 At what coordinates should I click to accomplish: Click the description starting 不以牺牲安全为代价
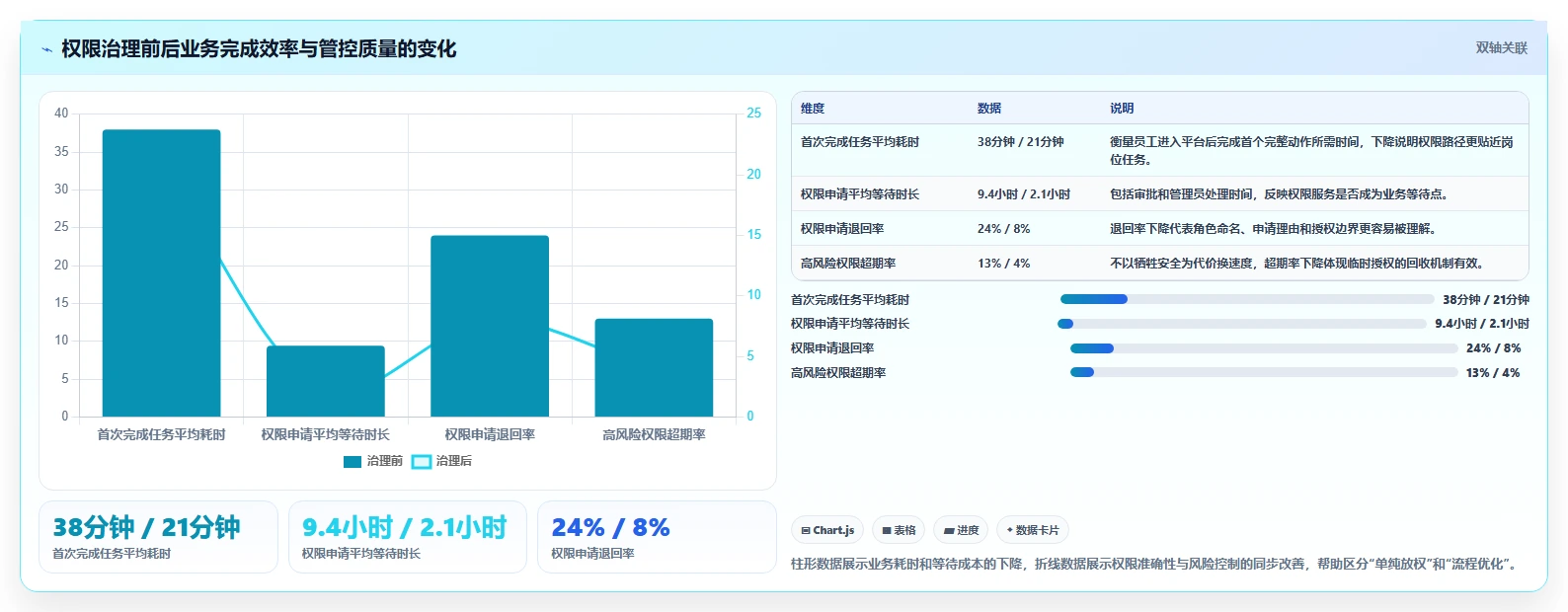pyautogui.click(x=1296, y=264)
